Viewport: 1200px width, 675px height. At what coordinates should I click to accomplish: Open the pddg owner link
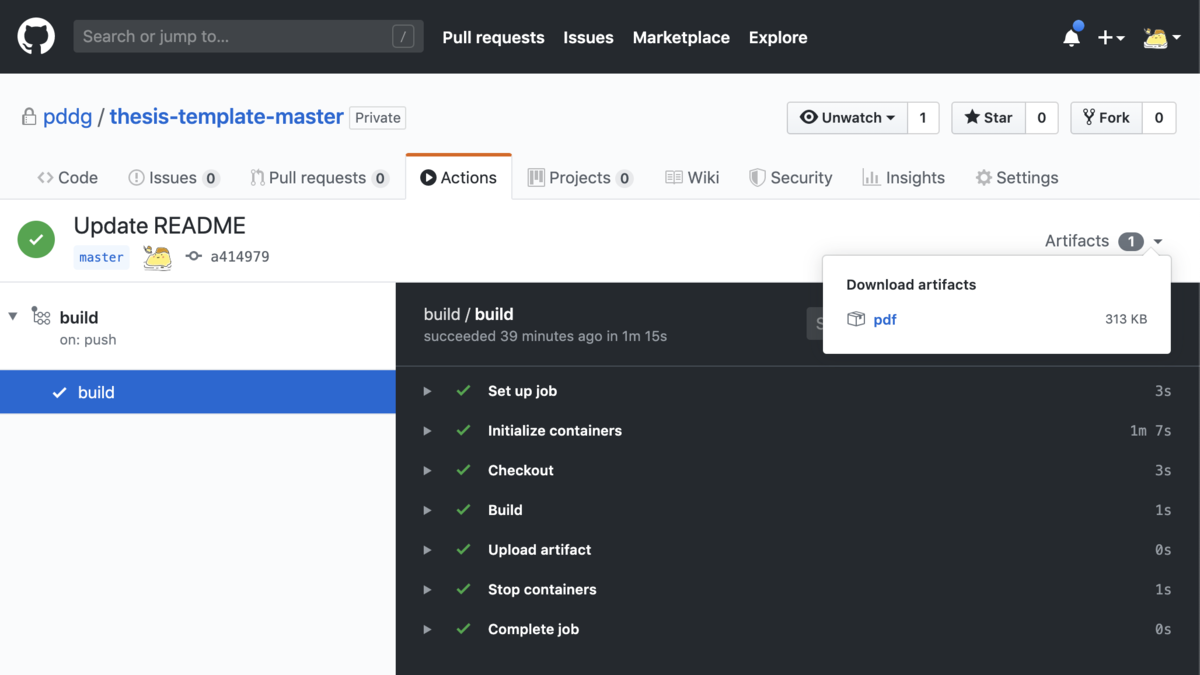(67, 117)
